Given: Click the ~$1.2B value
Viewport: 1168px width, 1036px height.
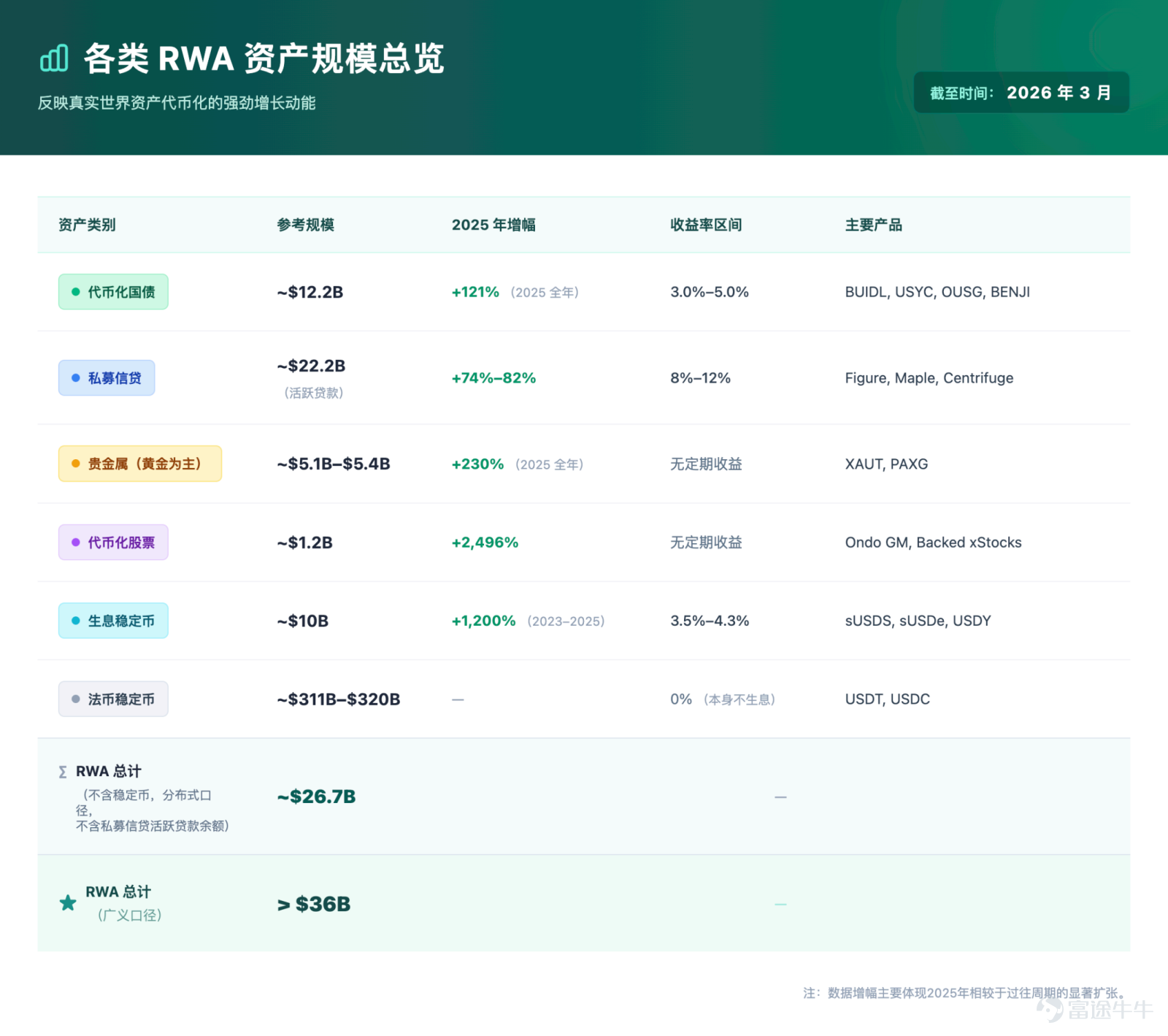Looking at the screenshot, I should [305, 542].
